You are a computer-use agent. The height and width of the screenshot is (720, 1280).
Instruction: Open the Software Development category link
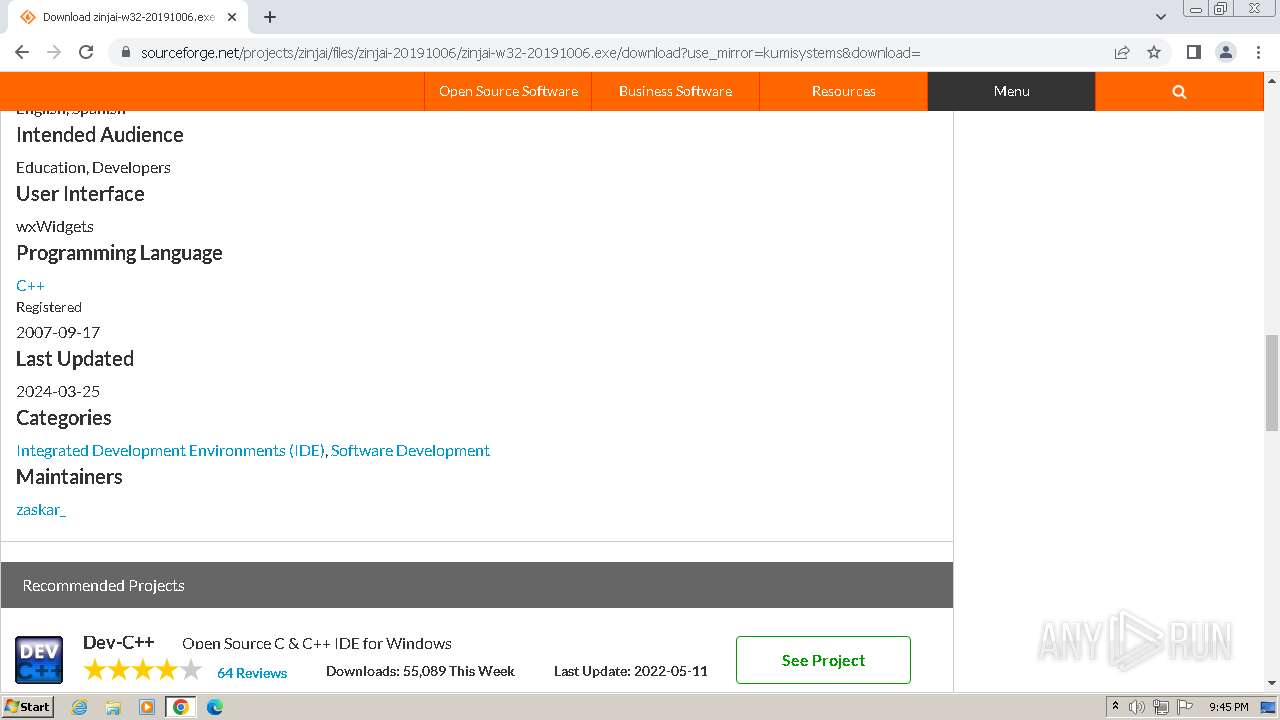(410, 450)
